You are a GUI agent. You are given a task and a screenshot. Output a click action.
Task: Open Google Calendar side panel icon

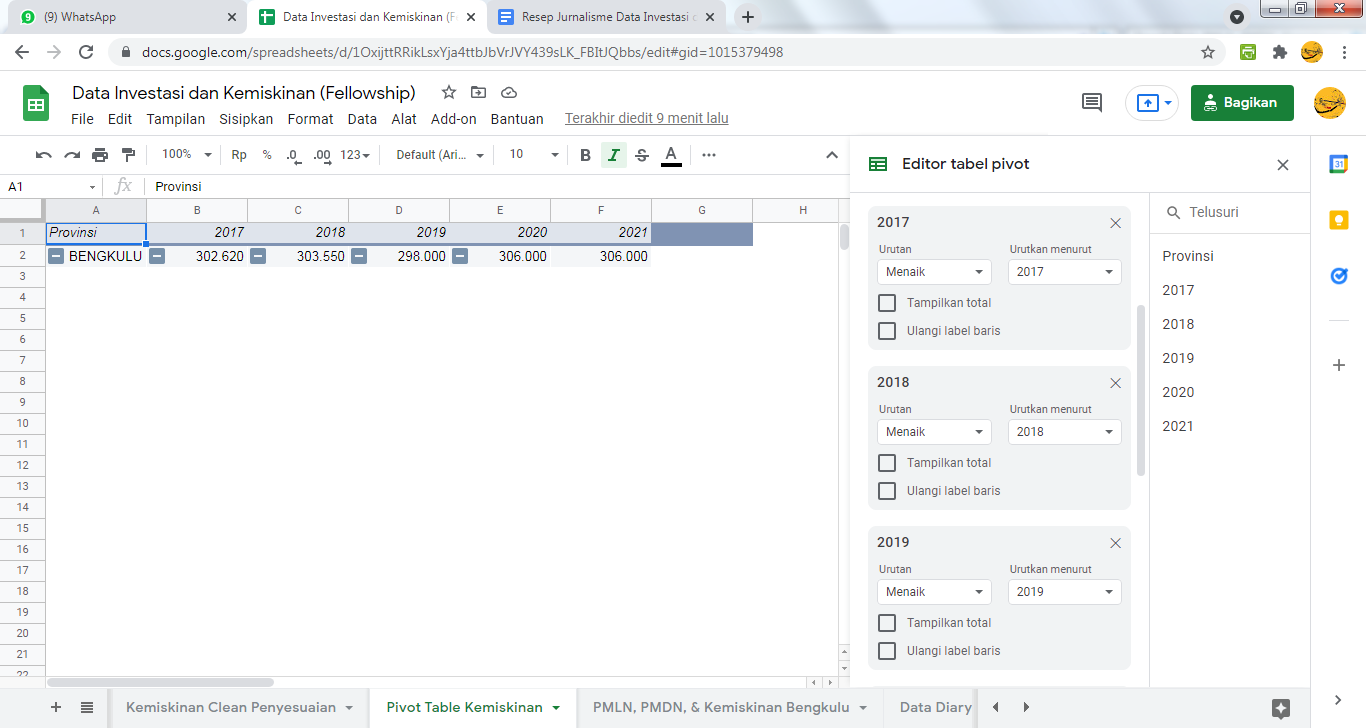click(1339, 165)
